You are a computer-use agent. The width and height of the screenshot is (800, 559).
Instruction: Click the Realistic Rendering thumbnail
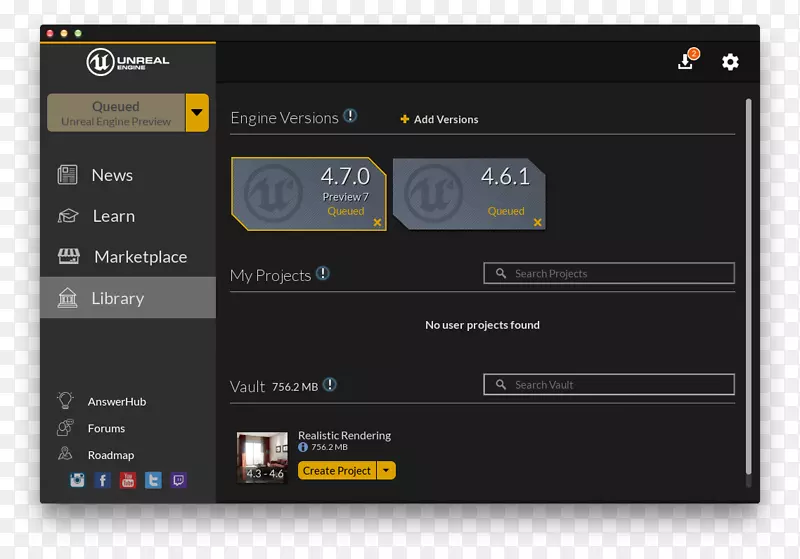click(x=262, y=457)
